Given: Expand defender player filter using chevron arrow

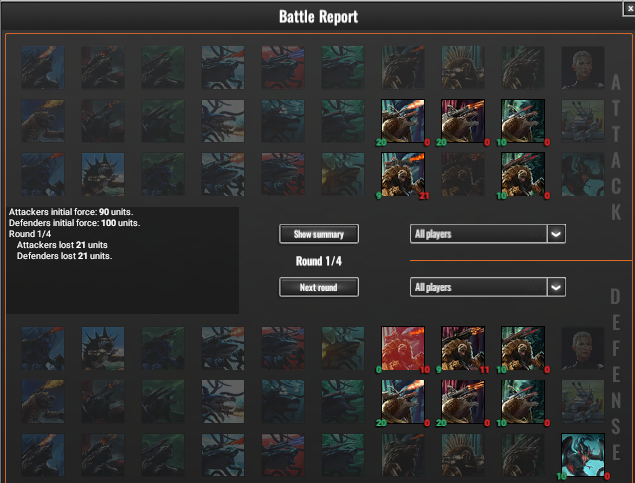Looking at the screenshot, I should pos(556,287).
